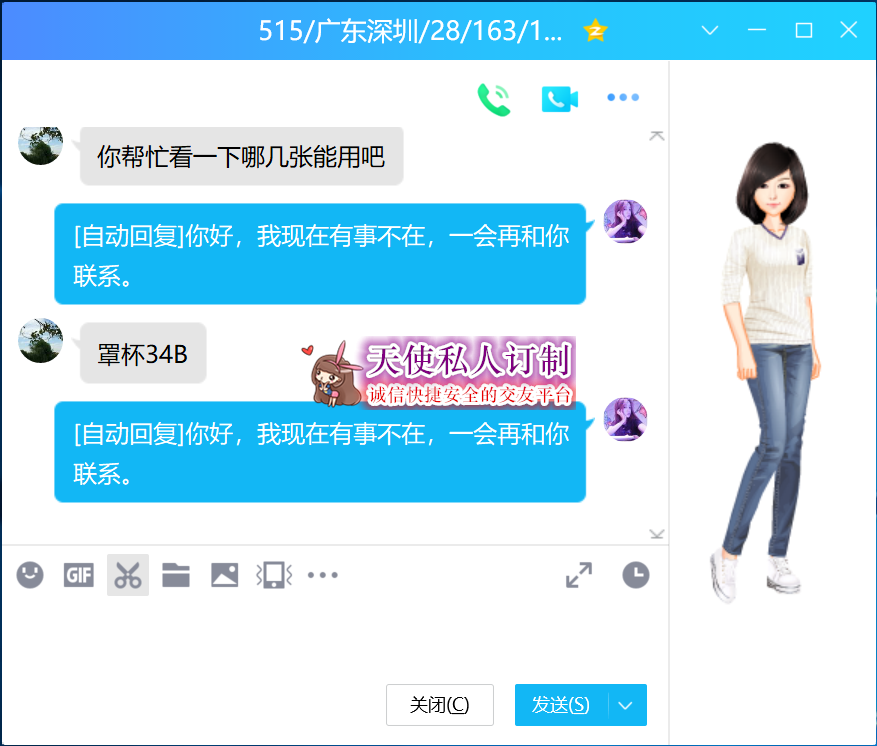The height and width of the screenshot is (746, 877).
Task: Open more input toolbar options
Action: tap(322, 575)
